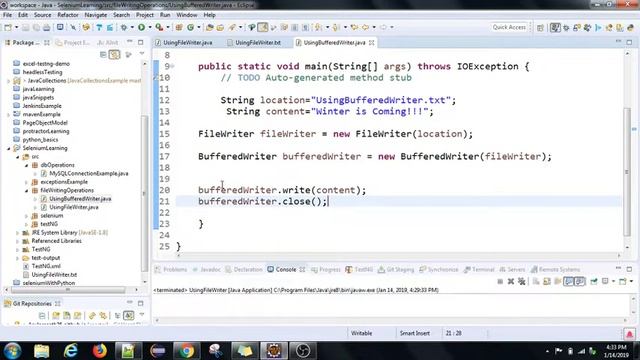Switch to the Terminal tab
This screenshot has height=360, width=640.
pos(479,269)
